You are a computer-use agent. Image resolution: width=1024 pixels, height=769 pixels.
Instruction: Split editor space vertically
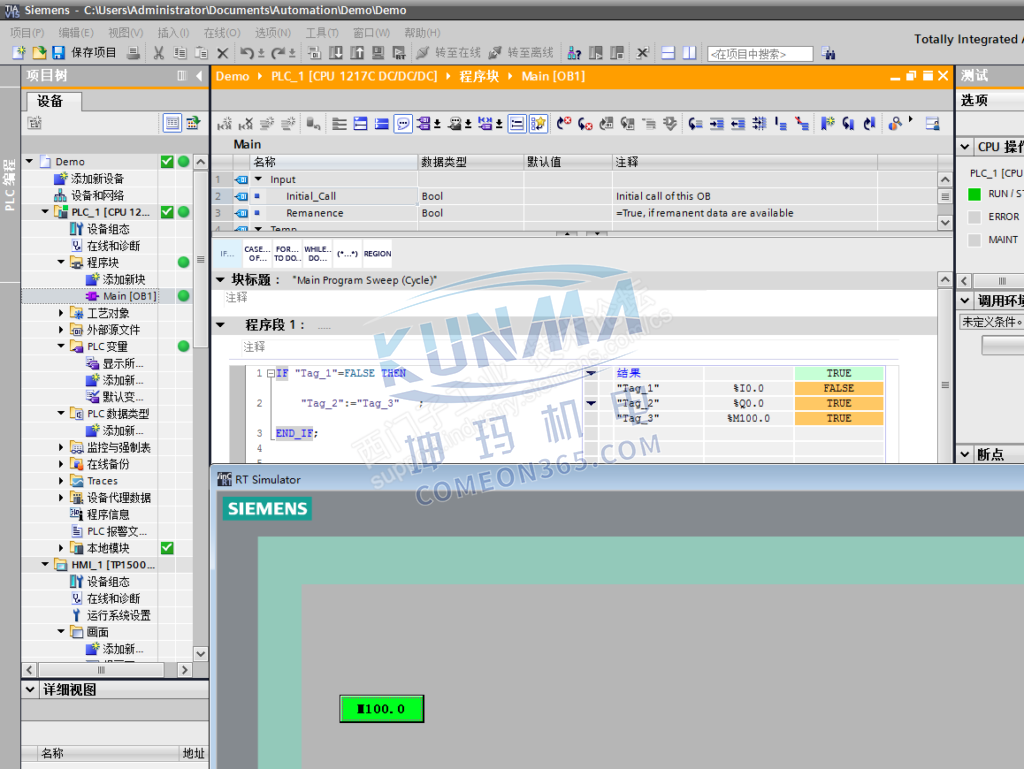(x=690, y=53)
